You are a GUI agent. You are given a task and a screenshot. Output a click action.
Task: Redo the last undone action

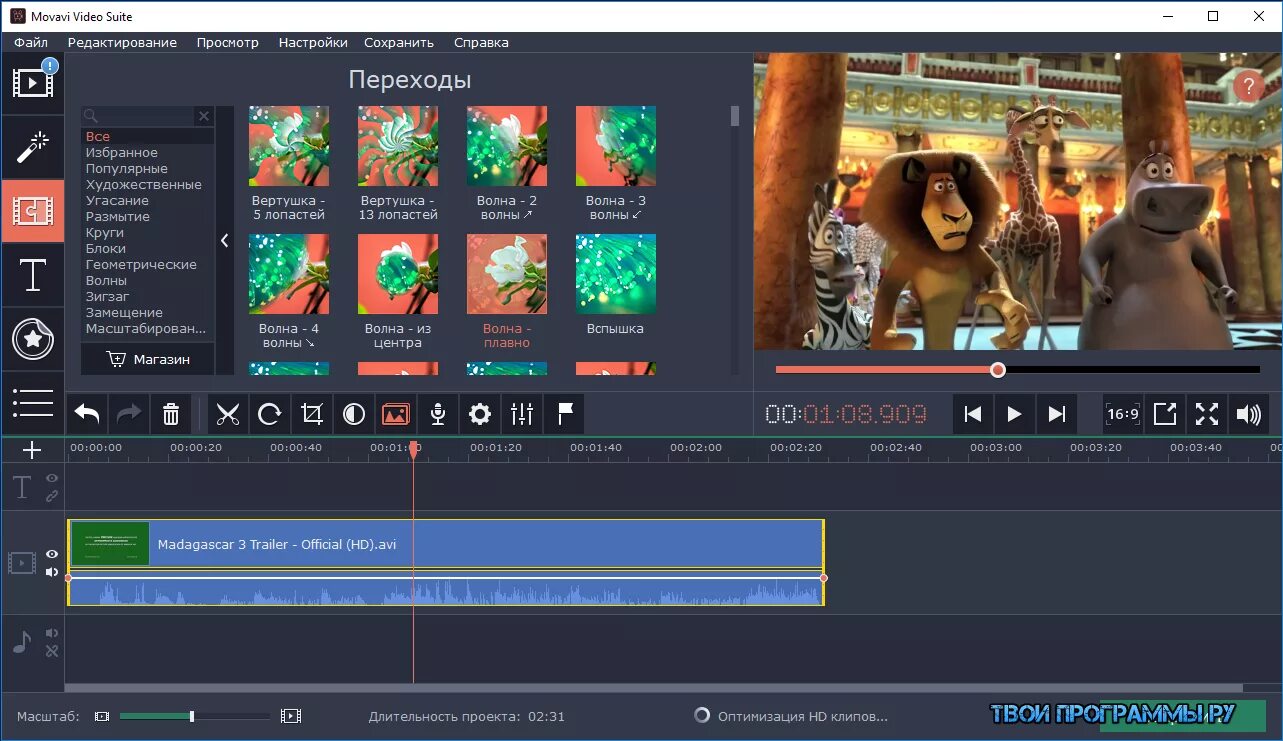tap(129, 413)
